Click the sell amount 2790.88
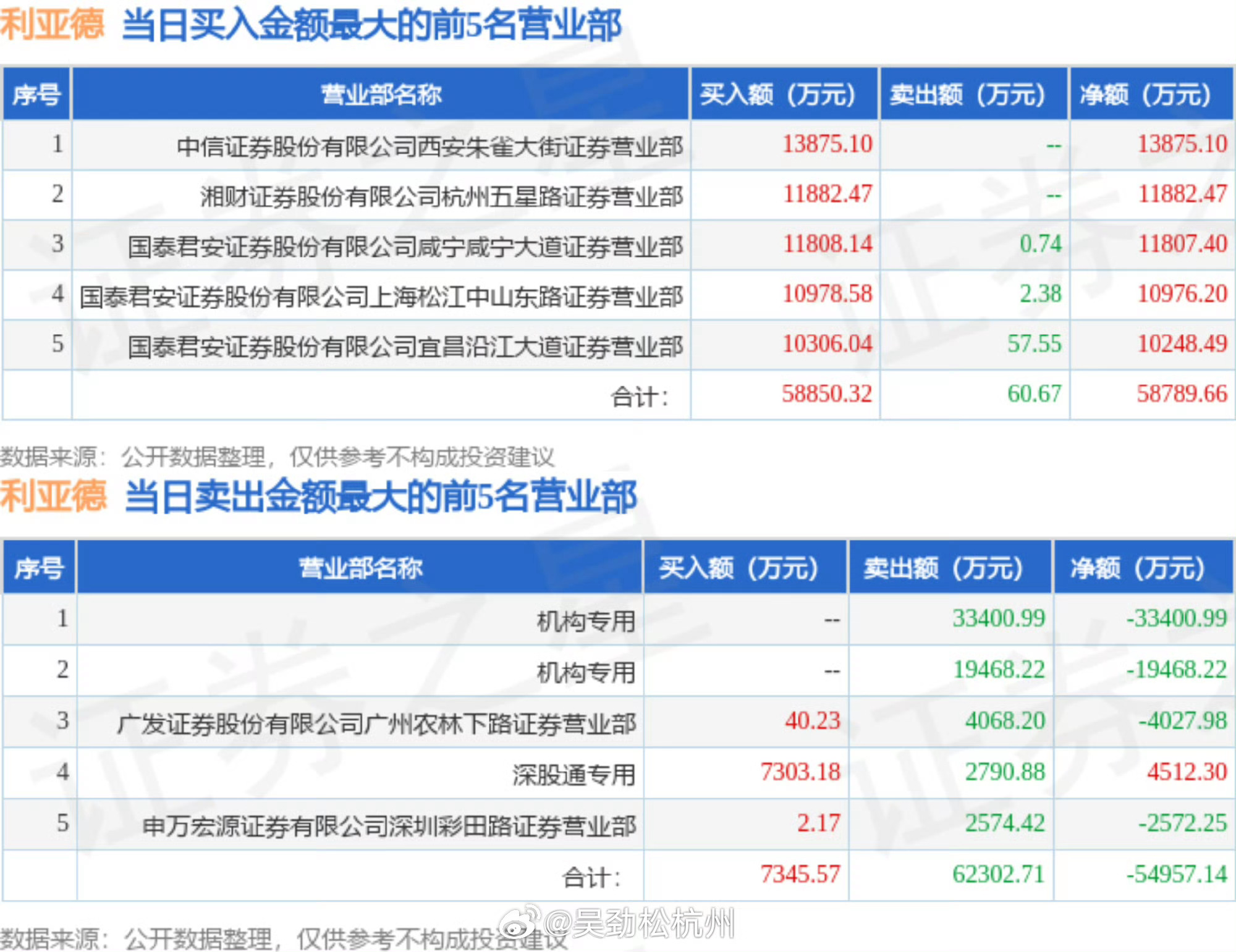The image size is (1236, 952). 1005,772
